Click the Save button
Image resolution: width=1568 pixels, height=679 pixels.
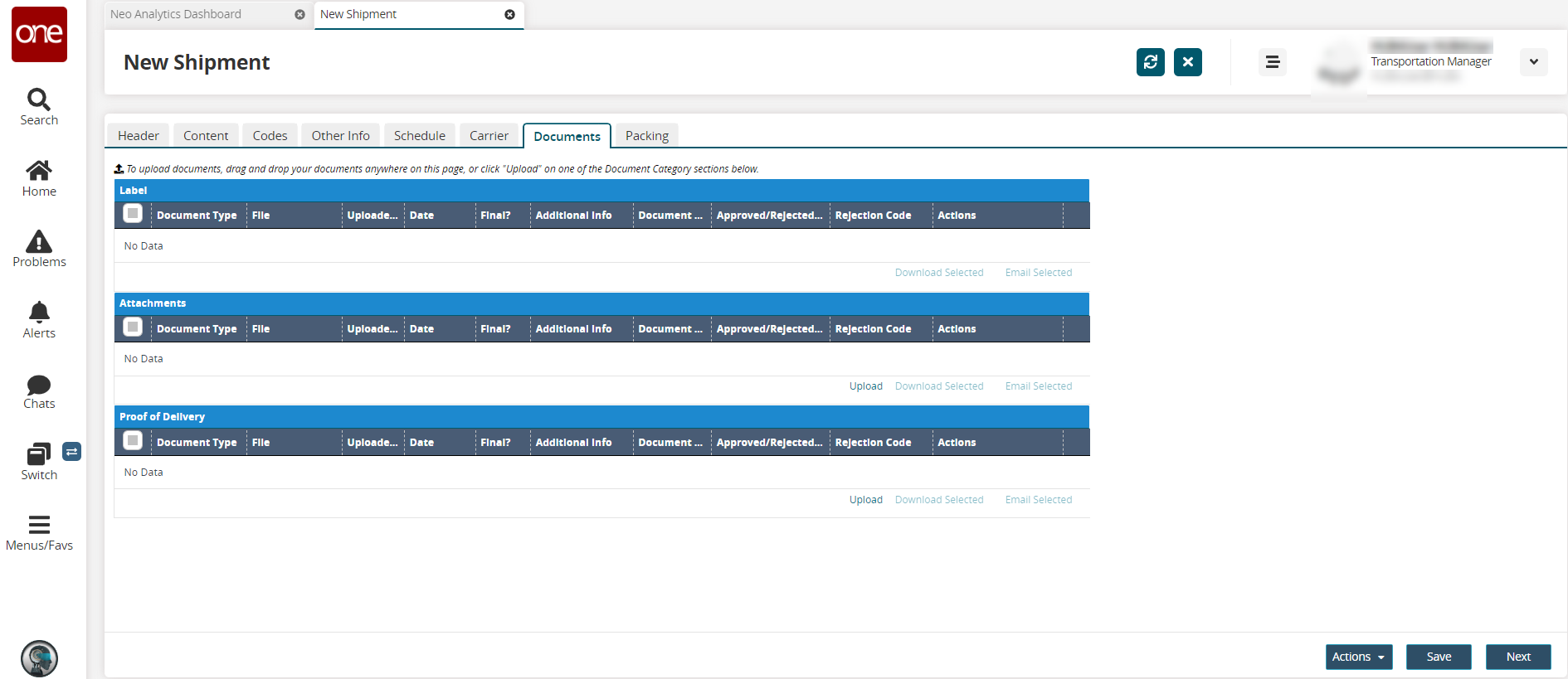coord(1438,657)
